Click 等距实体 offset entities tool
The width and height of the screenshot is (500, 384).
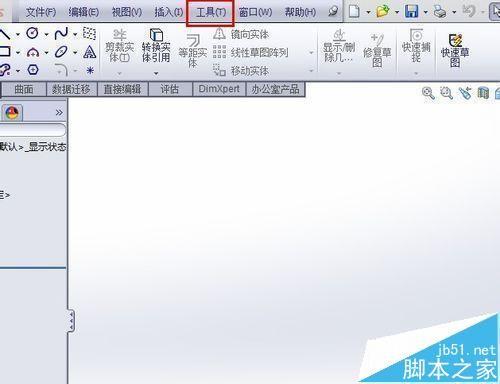pos(193,52)
